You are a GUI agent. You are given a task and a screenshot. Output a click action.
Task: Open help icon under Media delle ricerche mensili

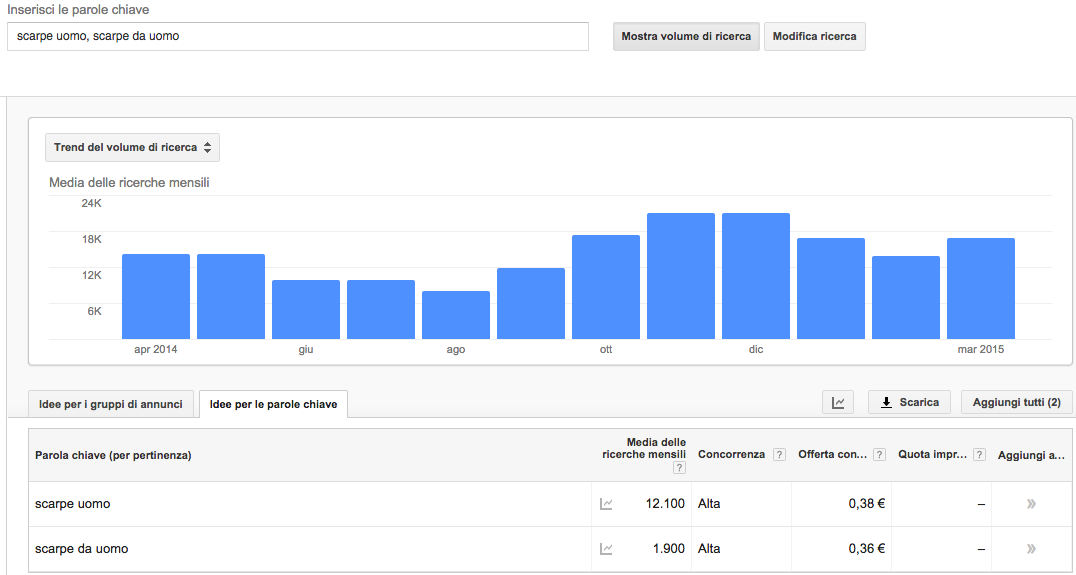(679, 468)
